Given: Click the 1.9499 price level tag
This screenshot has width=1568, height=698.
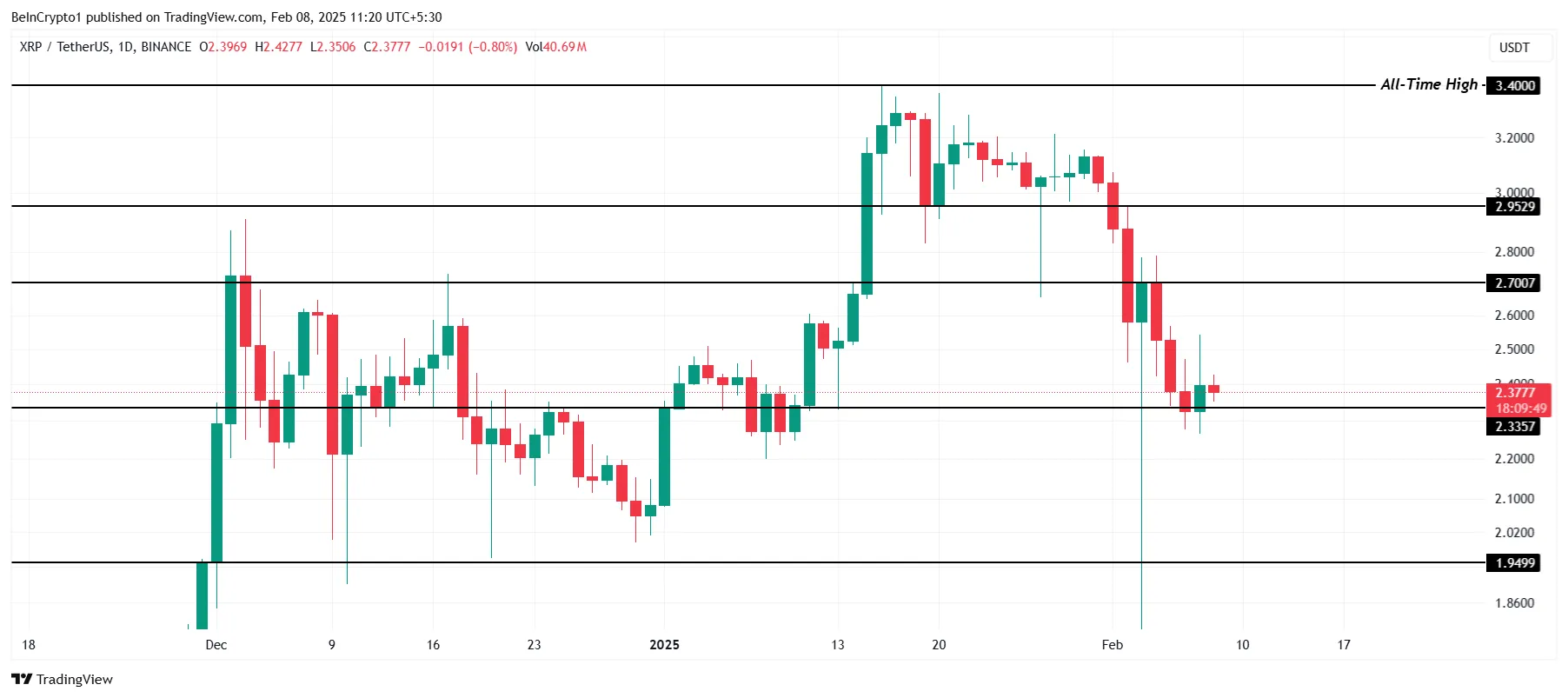Looking at the screenshot, I should point(1514,562).
